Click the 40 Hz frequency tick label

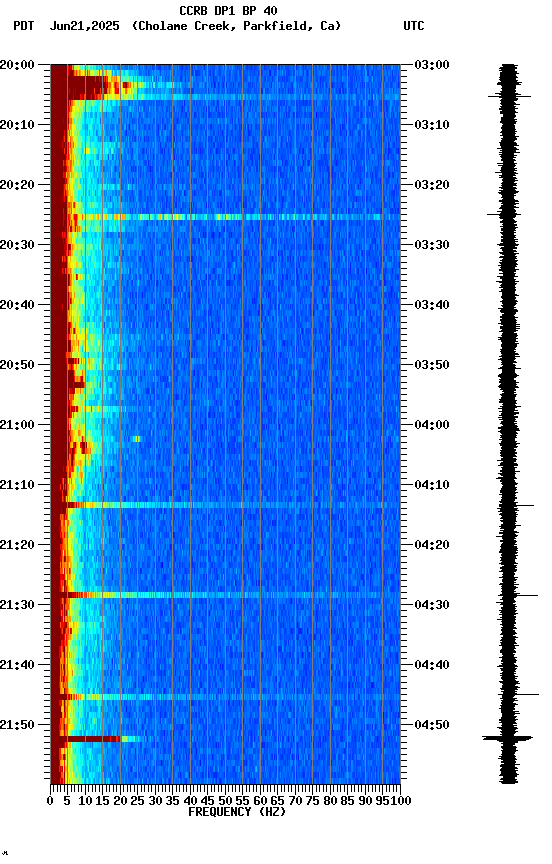tap(190, 802)
